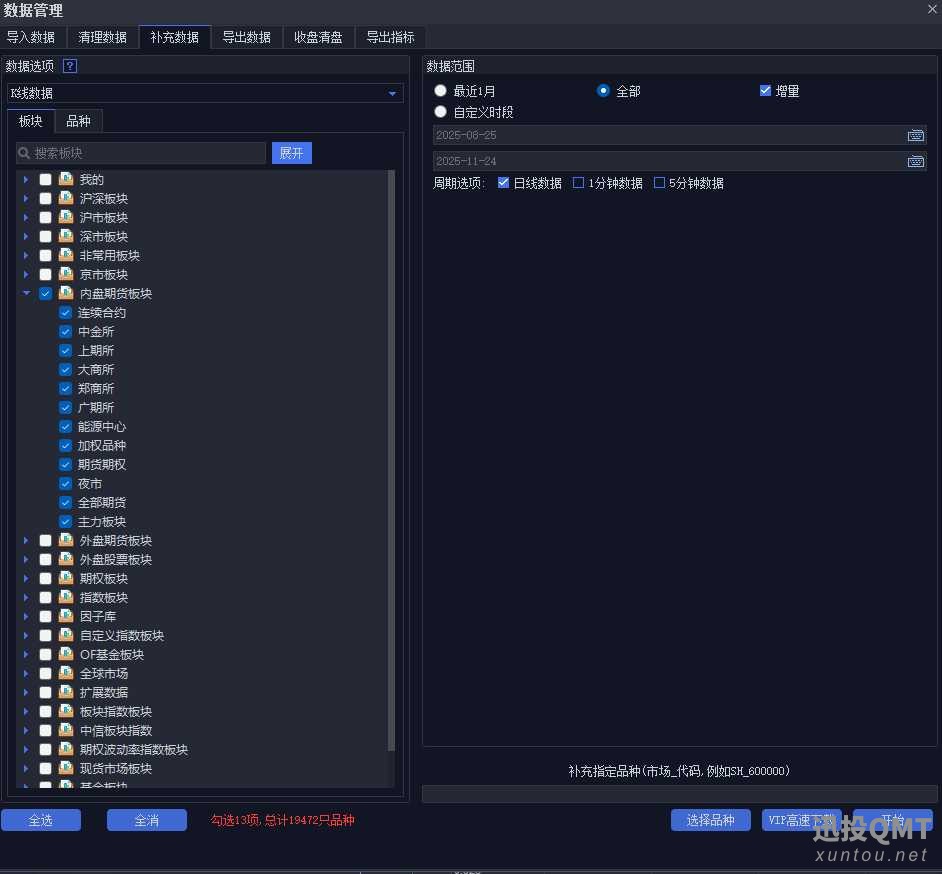Switch to the 品种 sub-tab
The image size is (942, 874).
(78, 121)
